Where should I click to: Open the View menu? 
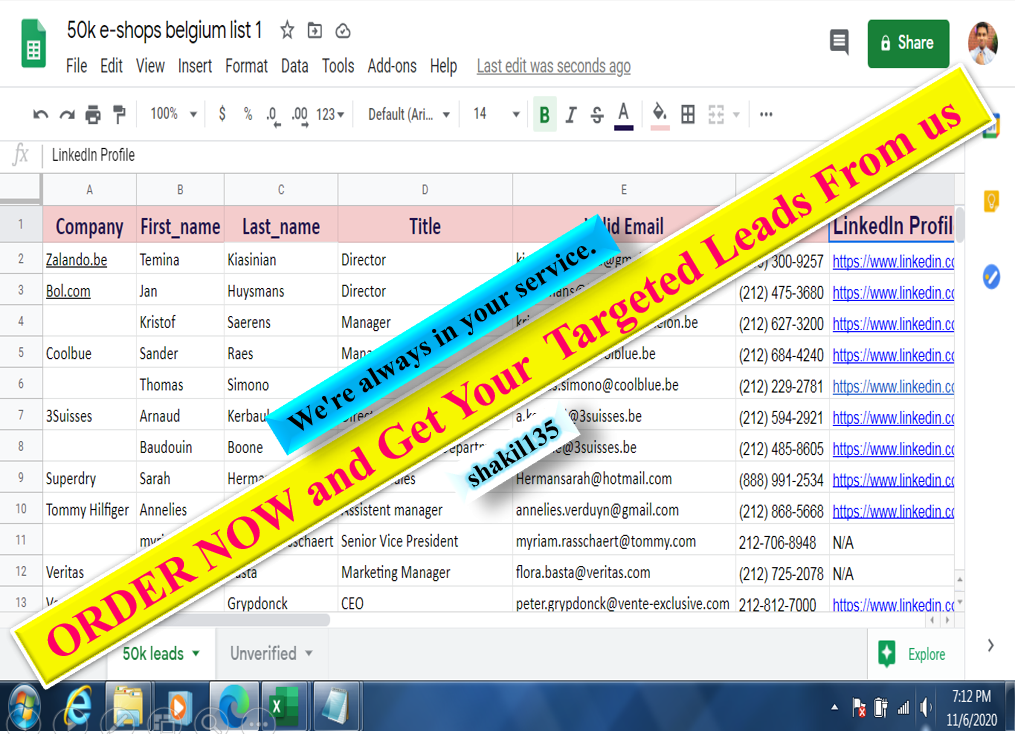[150, 66]
